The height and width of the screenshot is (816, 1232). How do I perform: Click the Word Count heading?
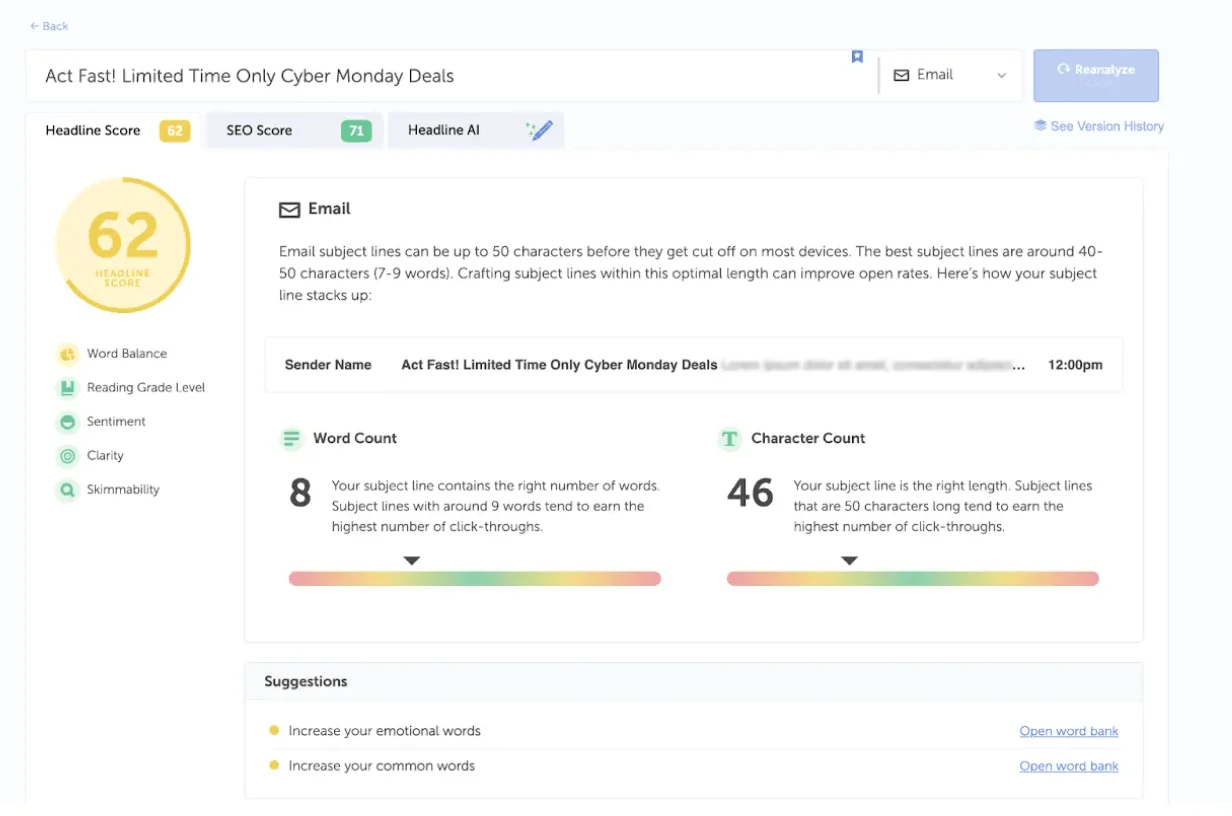click(x=355, y=438)
